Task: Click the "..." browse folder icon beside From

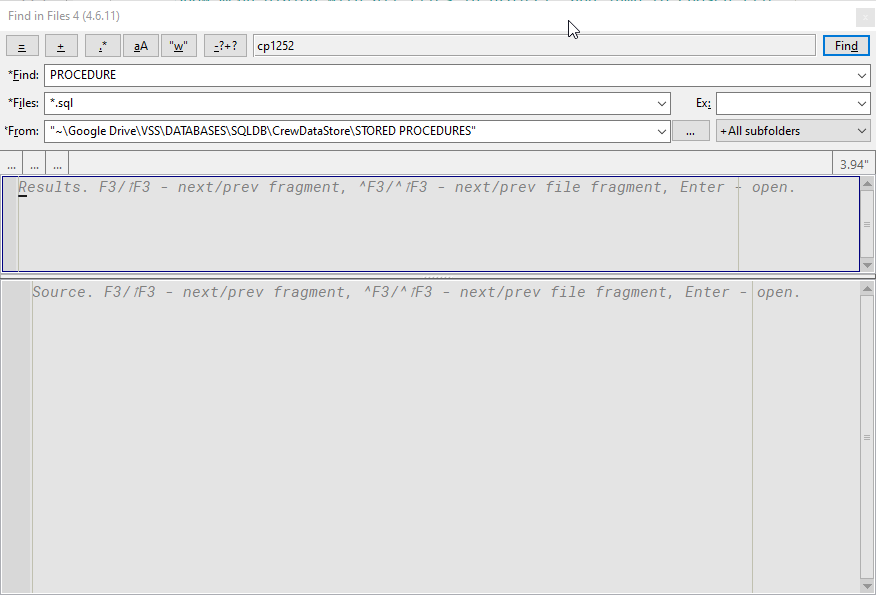Action: [691, 130]
